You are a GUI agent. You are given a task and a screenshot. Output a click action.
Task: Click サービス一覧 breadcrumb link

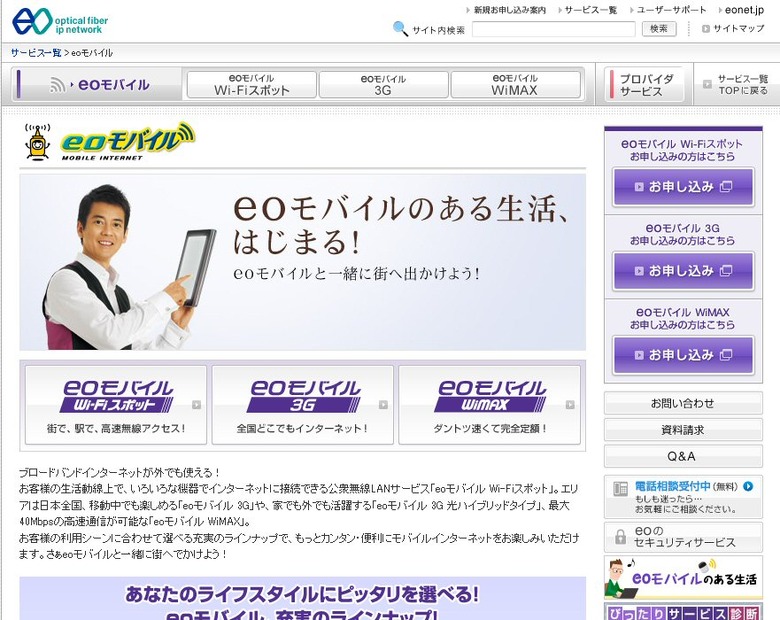36,53
